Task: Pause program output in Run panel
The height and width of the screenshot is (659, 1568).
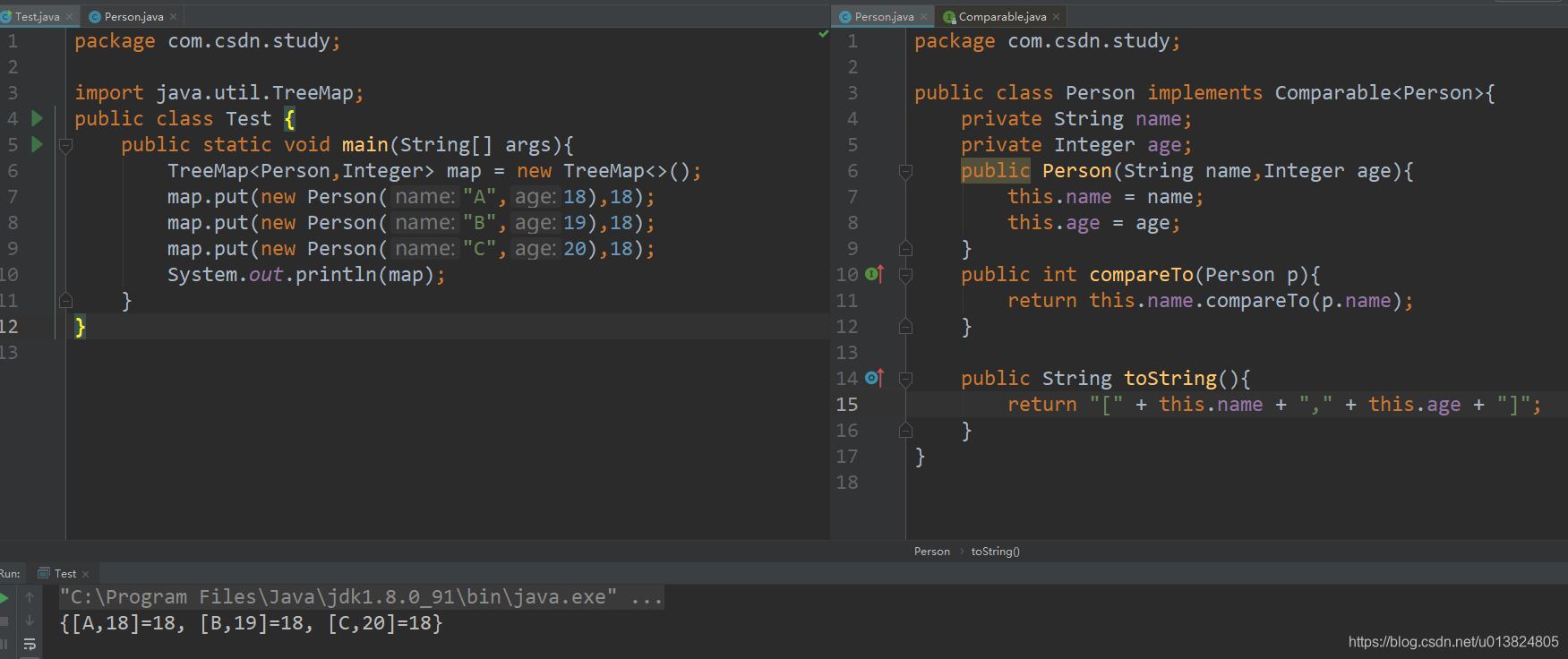Action: 4,644
